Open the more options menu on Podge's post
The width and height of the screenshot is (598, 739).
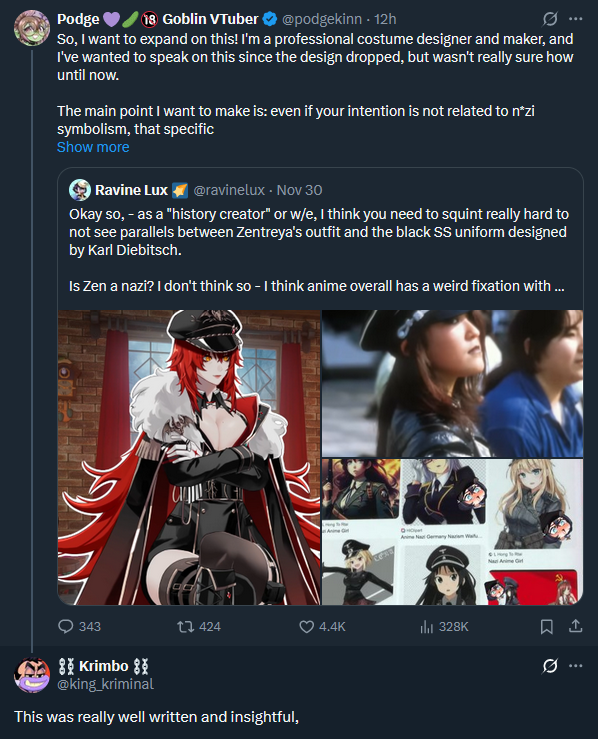click(576, 19)
